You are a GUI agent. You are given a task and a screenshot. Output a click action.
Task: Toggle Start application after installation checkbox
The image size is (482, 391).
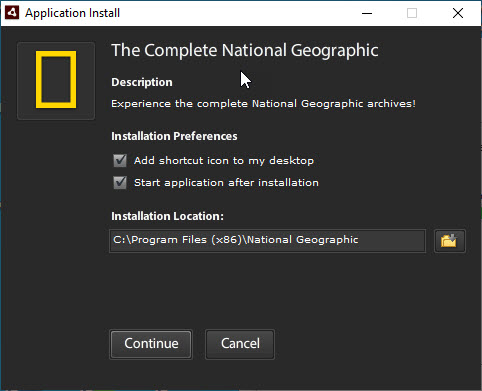[x=120, y=183]
